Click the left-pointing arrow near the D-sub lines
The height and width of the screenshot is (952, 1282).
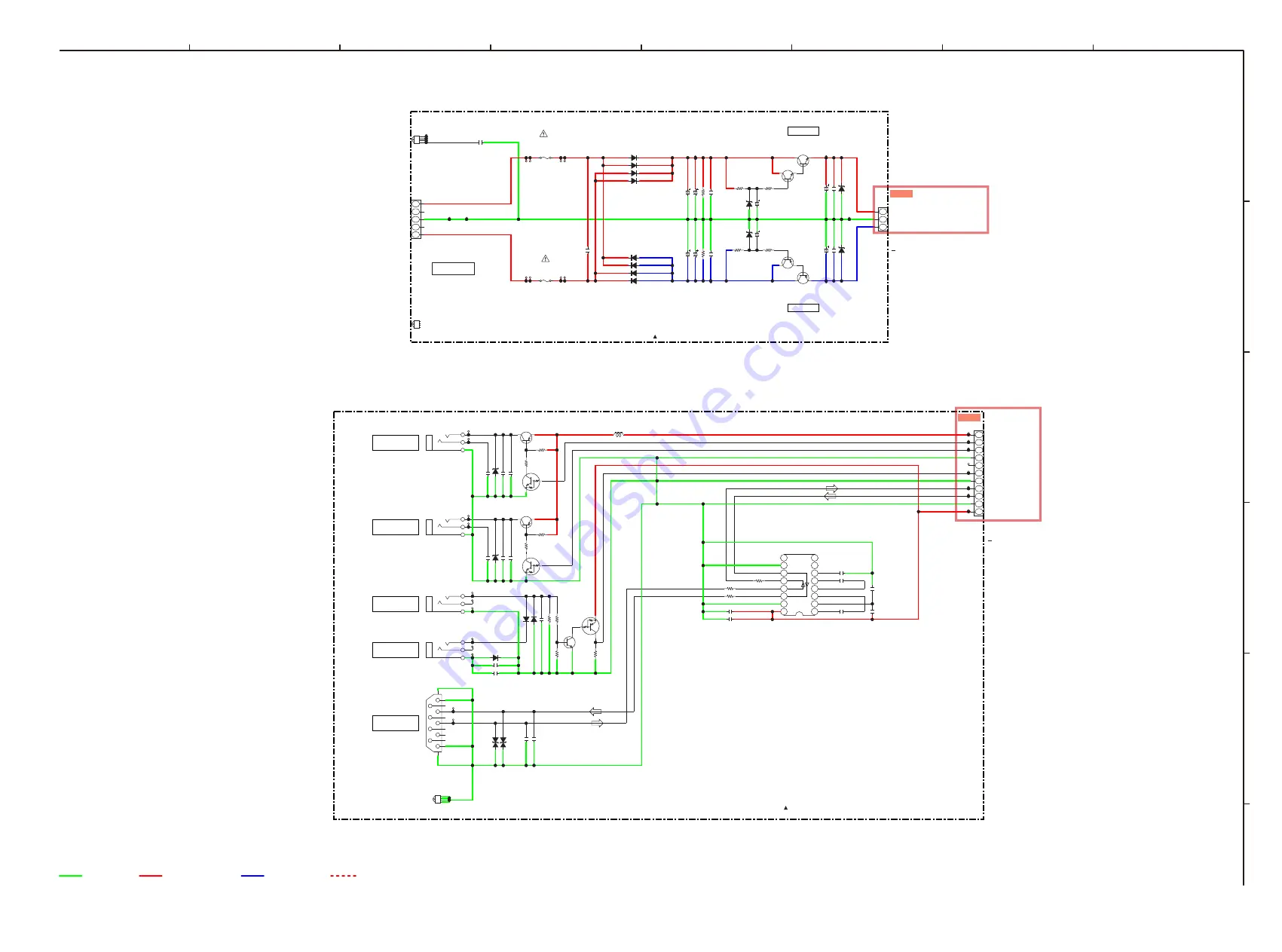(x=595, y=711)
